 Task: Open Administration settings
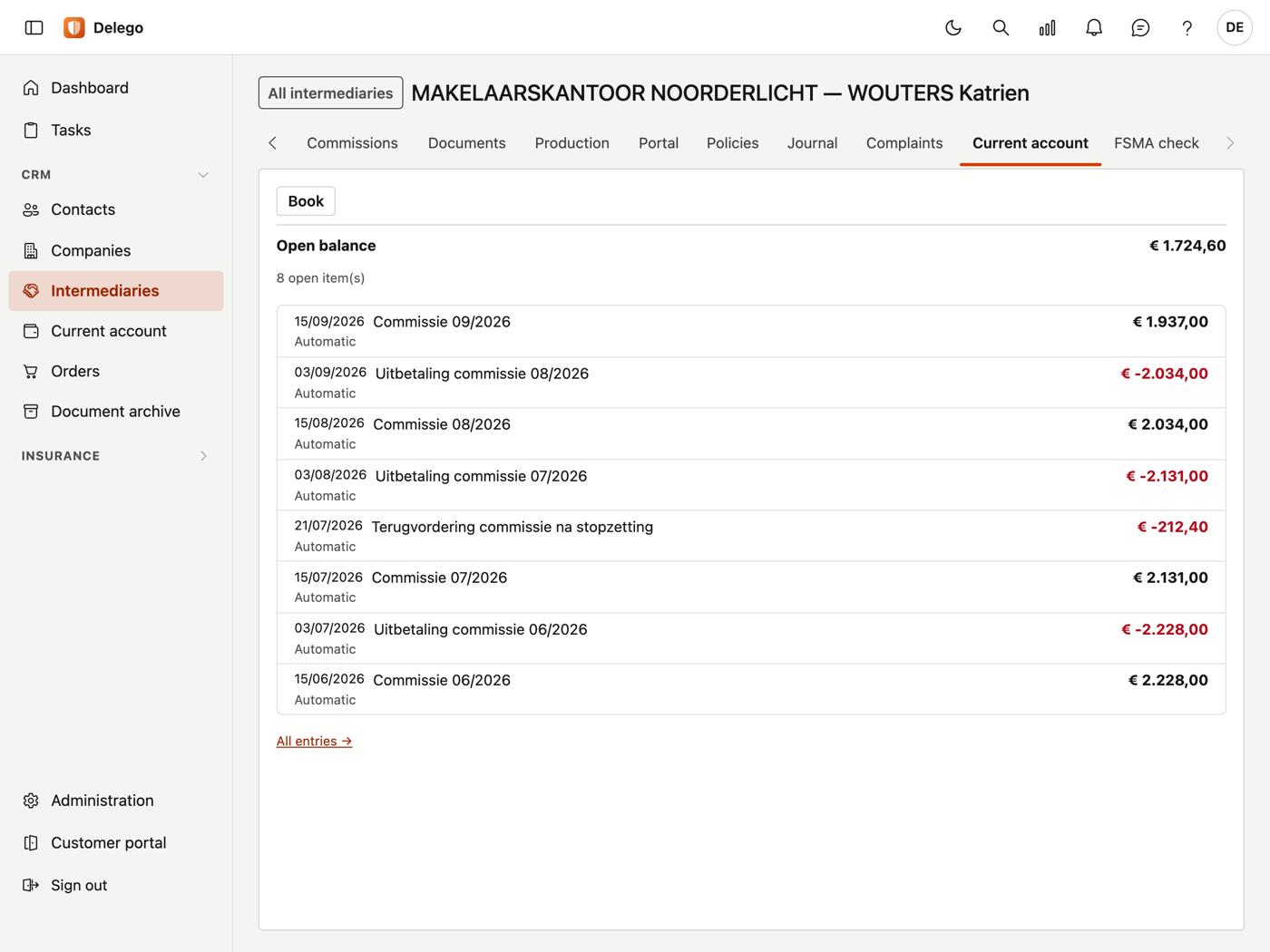click(x=116, y=801)
